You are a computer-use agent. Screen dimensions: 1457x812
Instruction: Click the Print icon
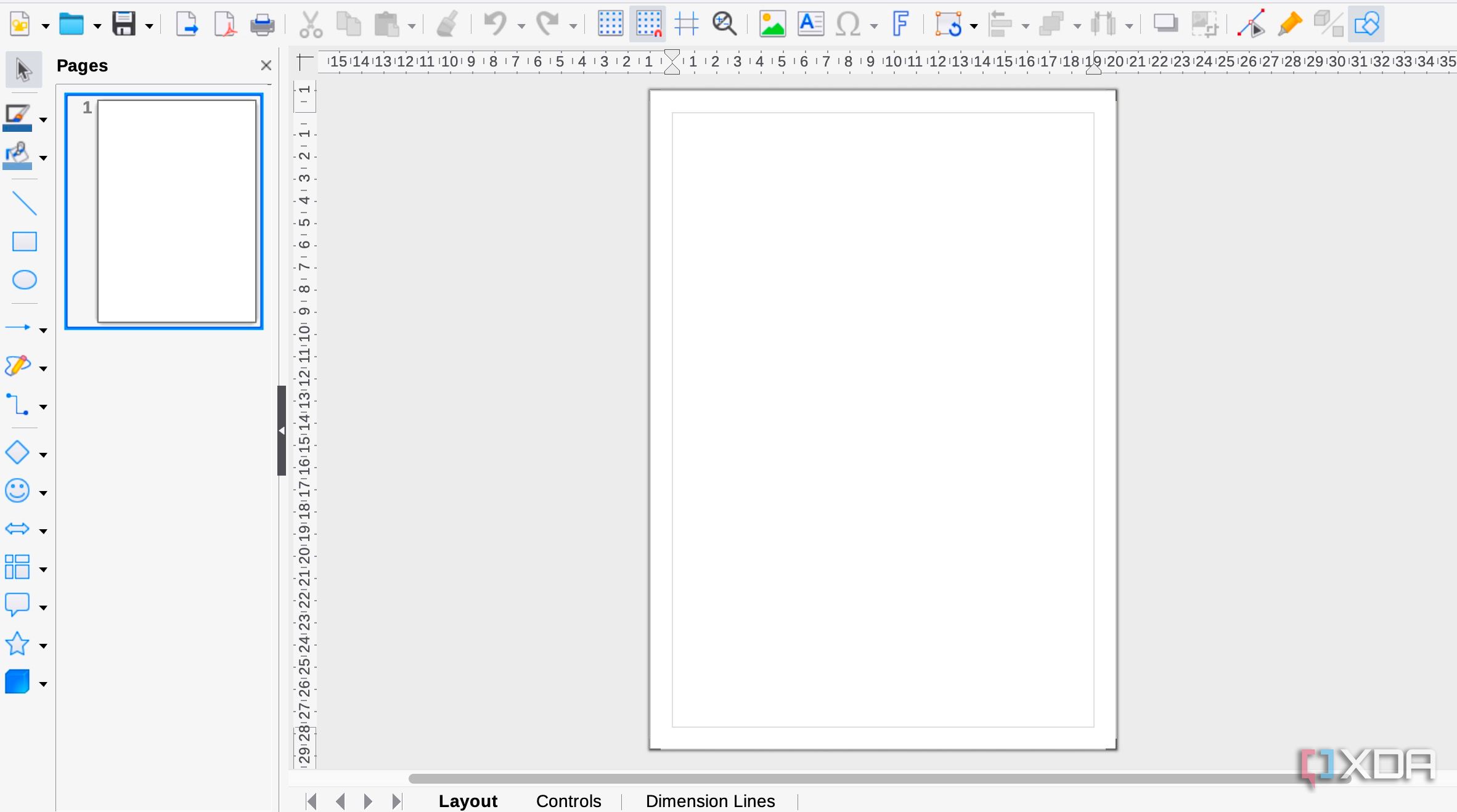point(263,24)
